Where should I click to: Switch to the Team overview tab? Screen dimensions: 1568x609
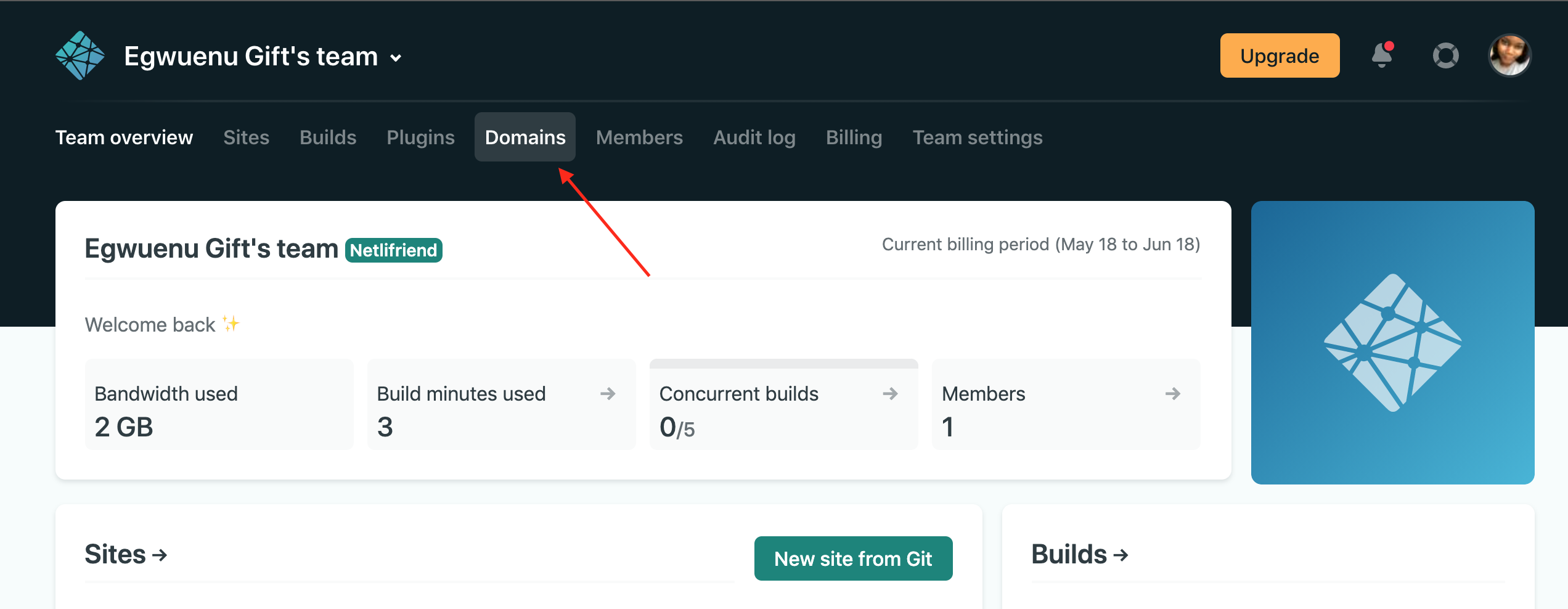124,137
